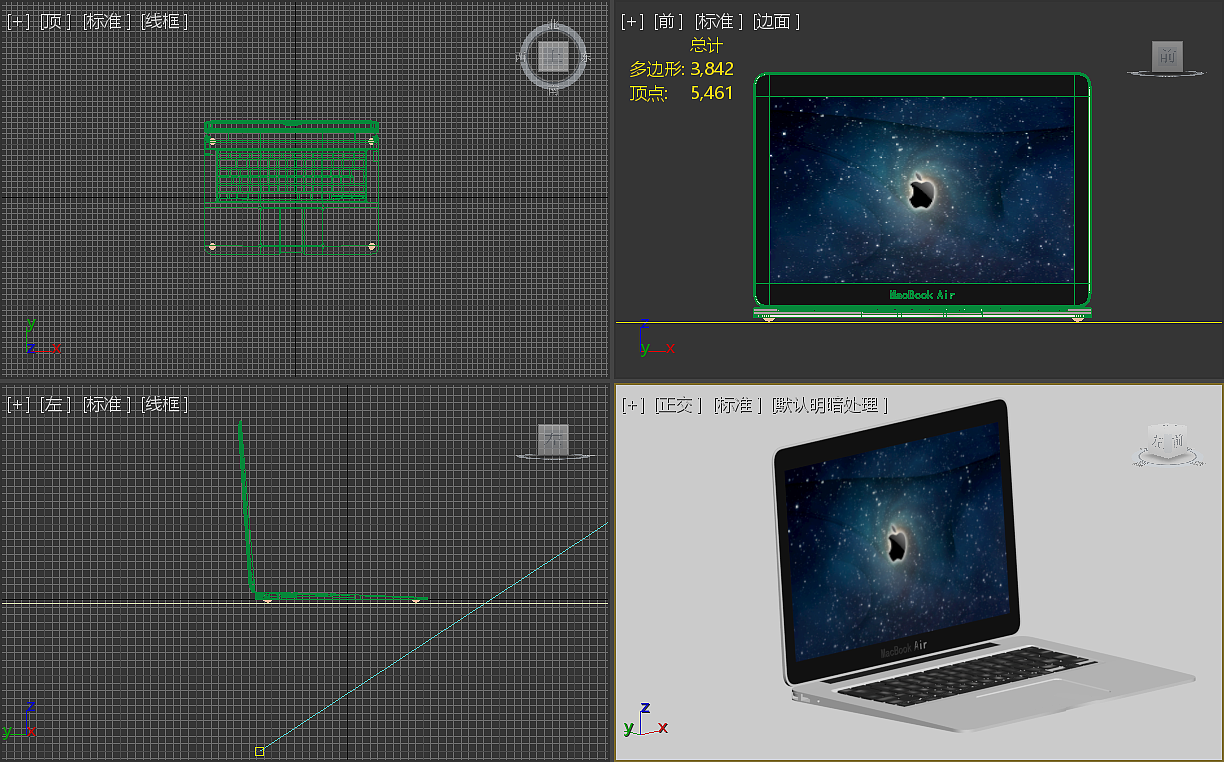Click the MacBook Air label in front viewport
The image size is (1224, 762).
(922, 295)
